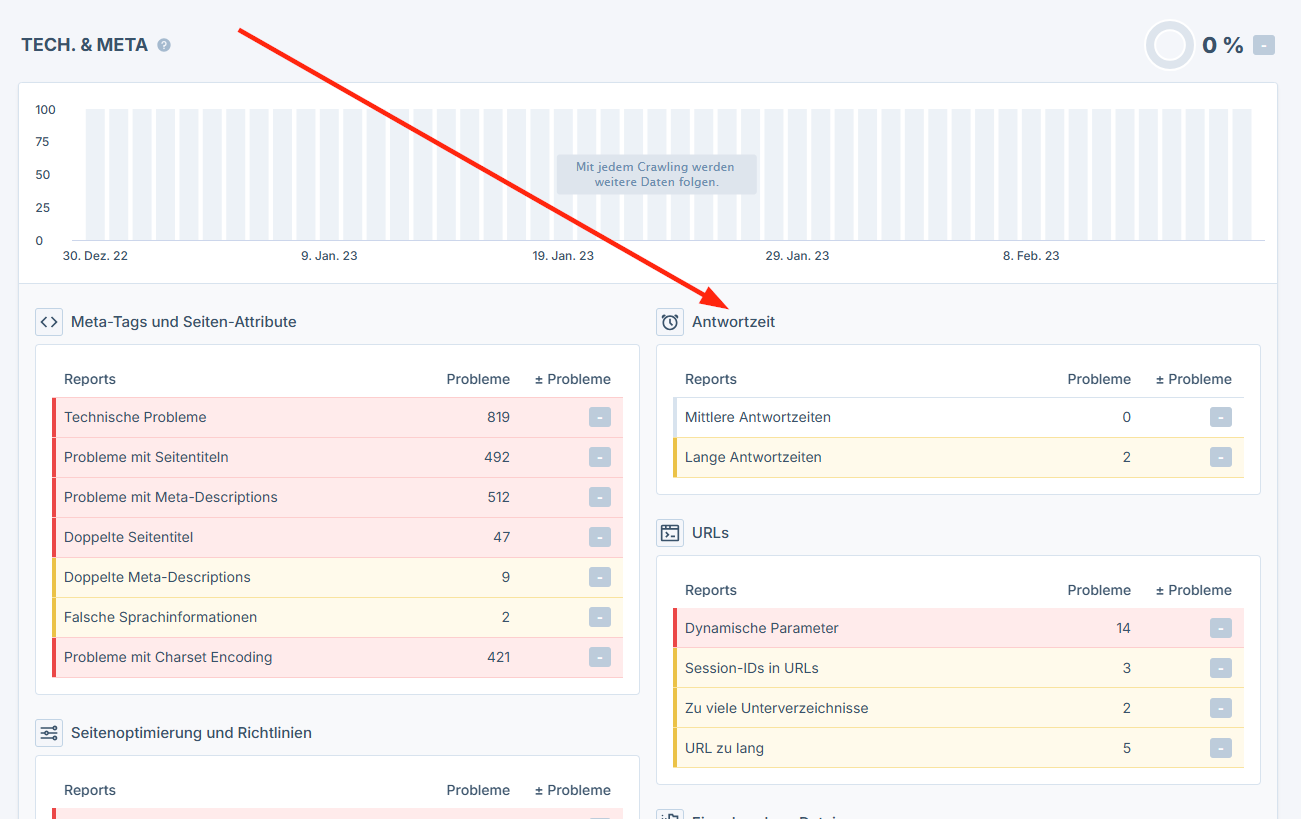Click the change badge in Lange Antwortzeiten row

click(x=1221, y=458)
